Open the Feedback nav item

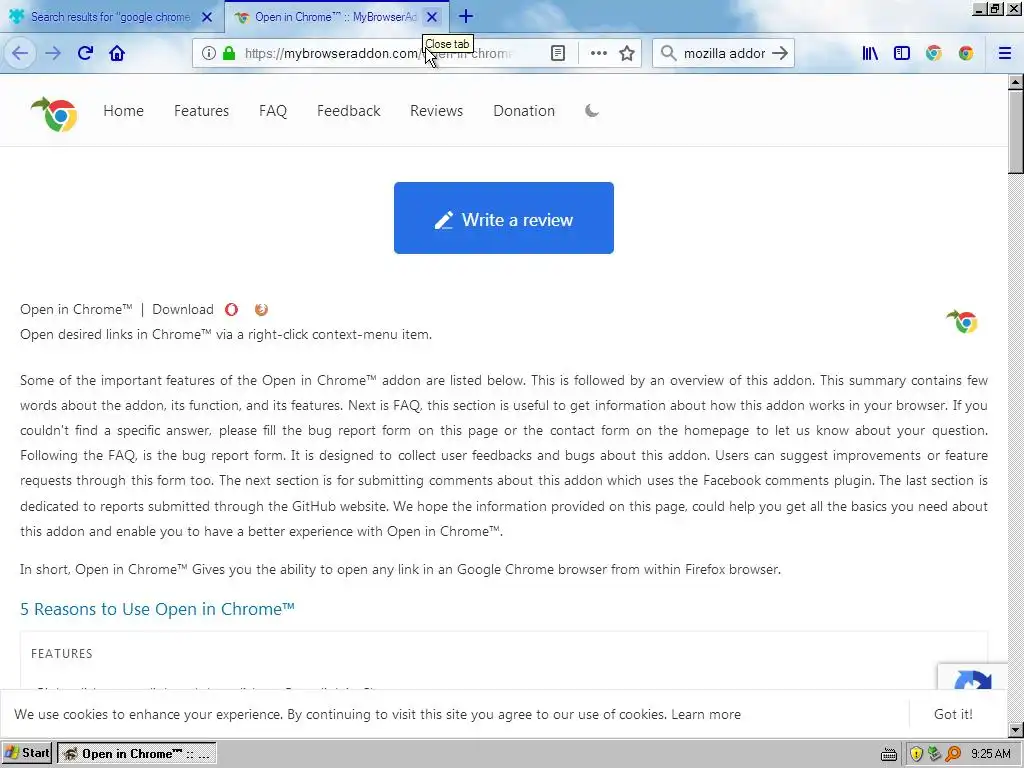(349, 111)
